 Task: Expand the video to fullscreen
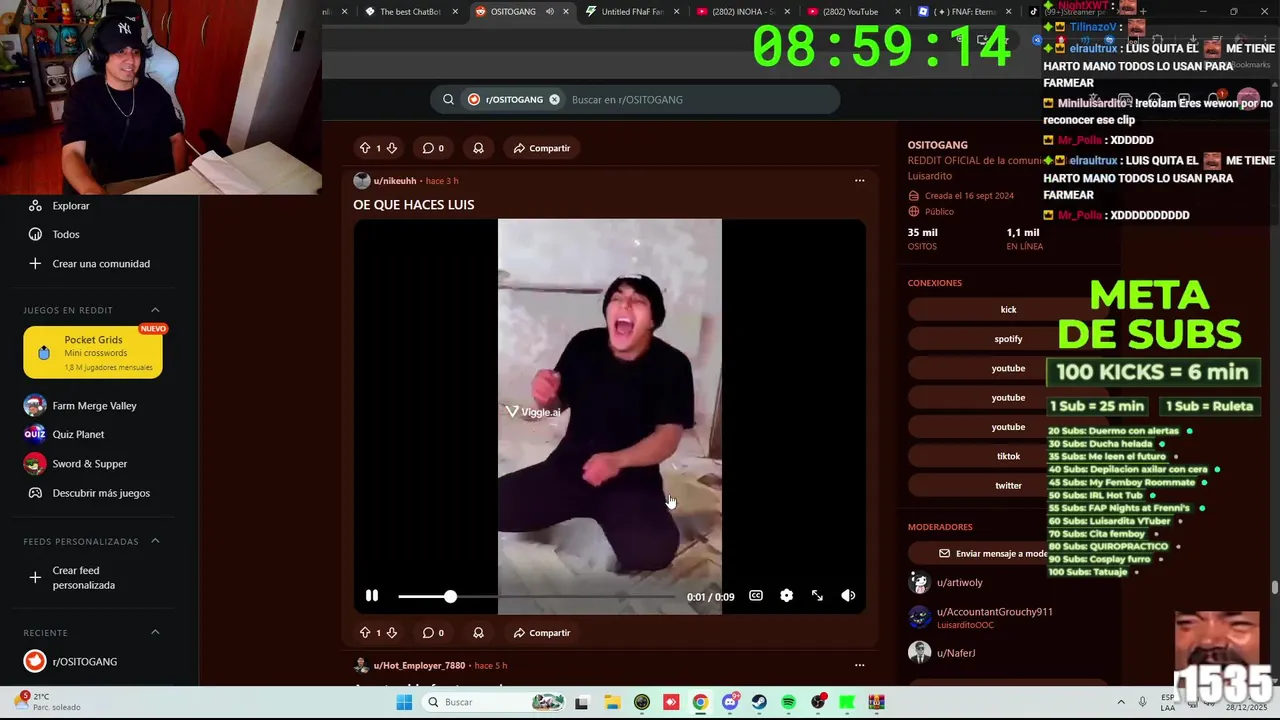[x=817, y=596]
